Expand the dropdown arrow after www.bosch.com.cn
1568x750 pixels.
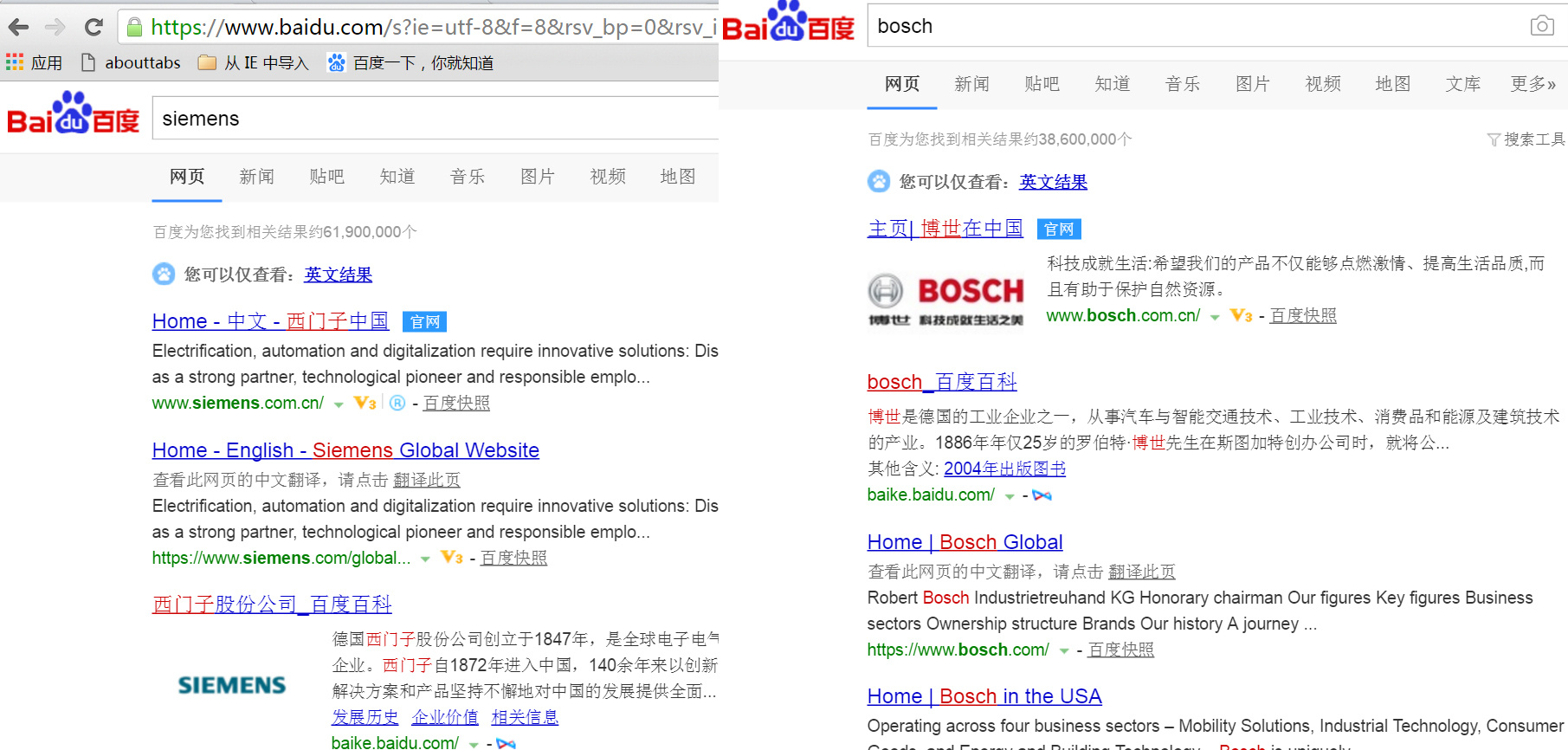click(x=1215, y=318)
